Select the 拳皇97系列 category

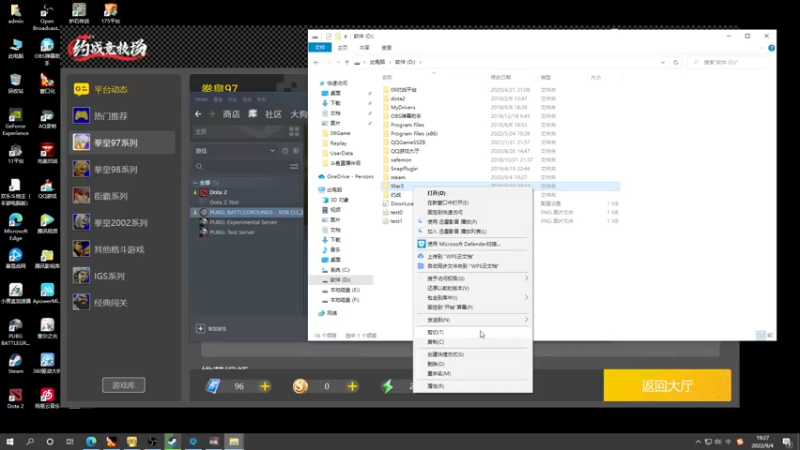(122, 142)
